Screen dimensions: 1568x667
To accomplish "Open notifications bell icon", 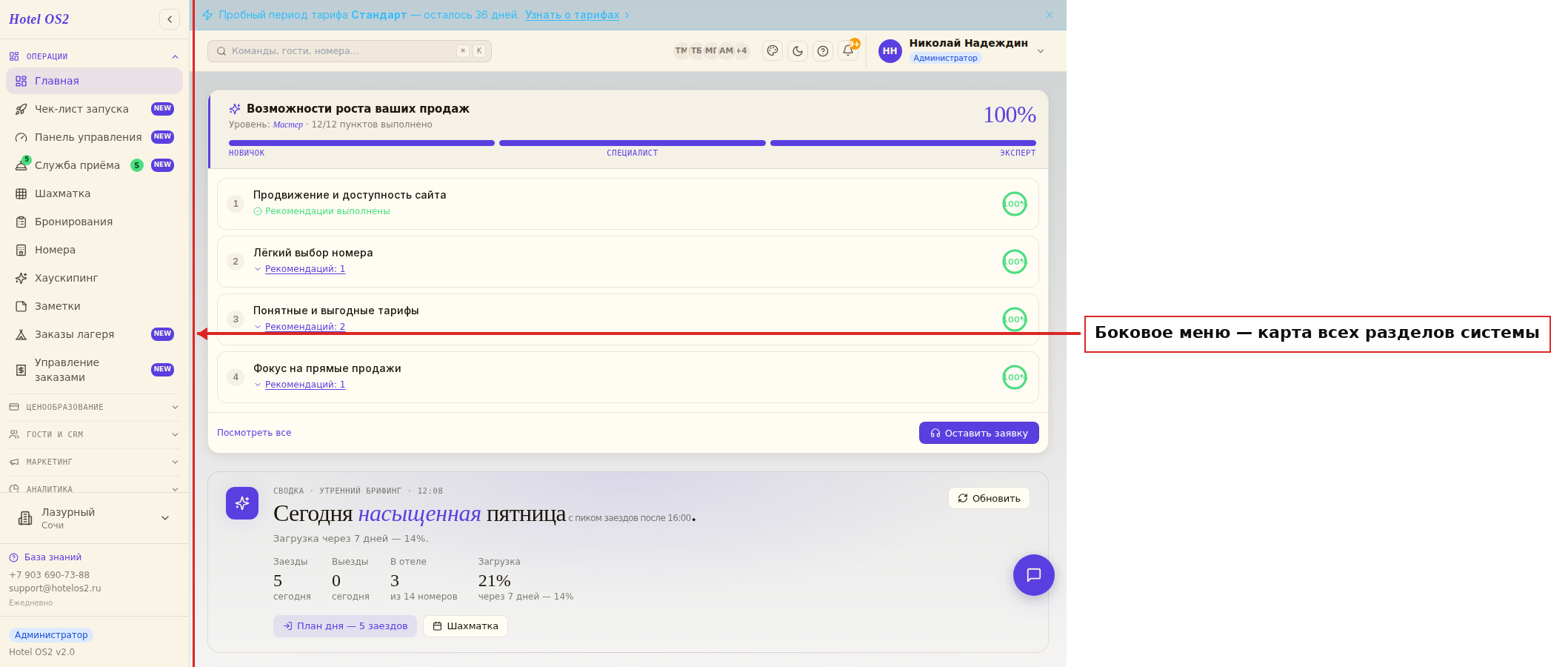I will tap(848, 51).
